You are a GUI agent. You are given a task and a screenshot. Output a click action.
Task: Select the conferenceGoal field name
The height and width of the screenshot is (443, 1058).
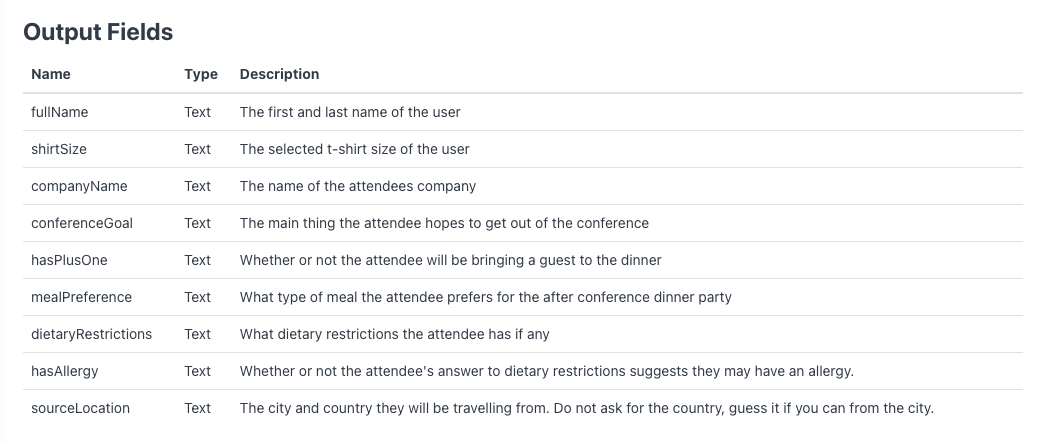82,223
